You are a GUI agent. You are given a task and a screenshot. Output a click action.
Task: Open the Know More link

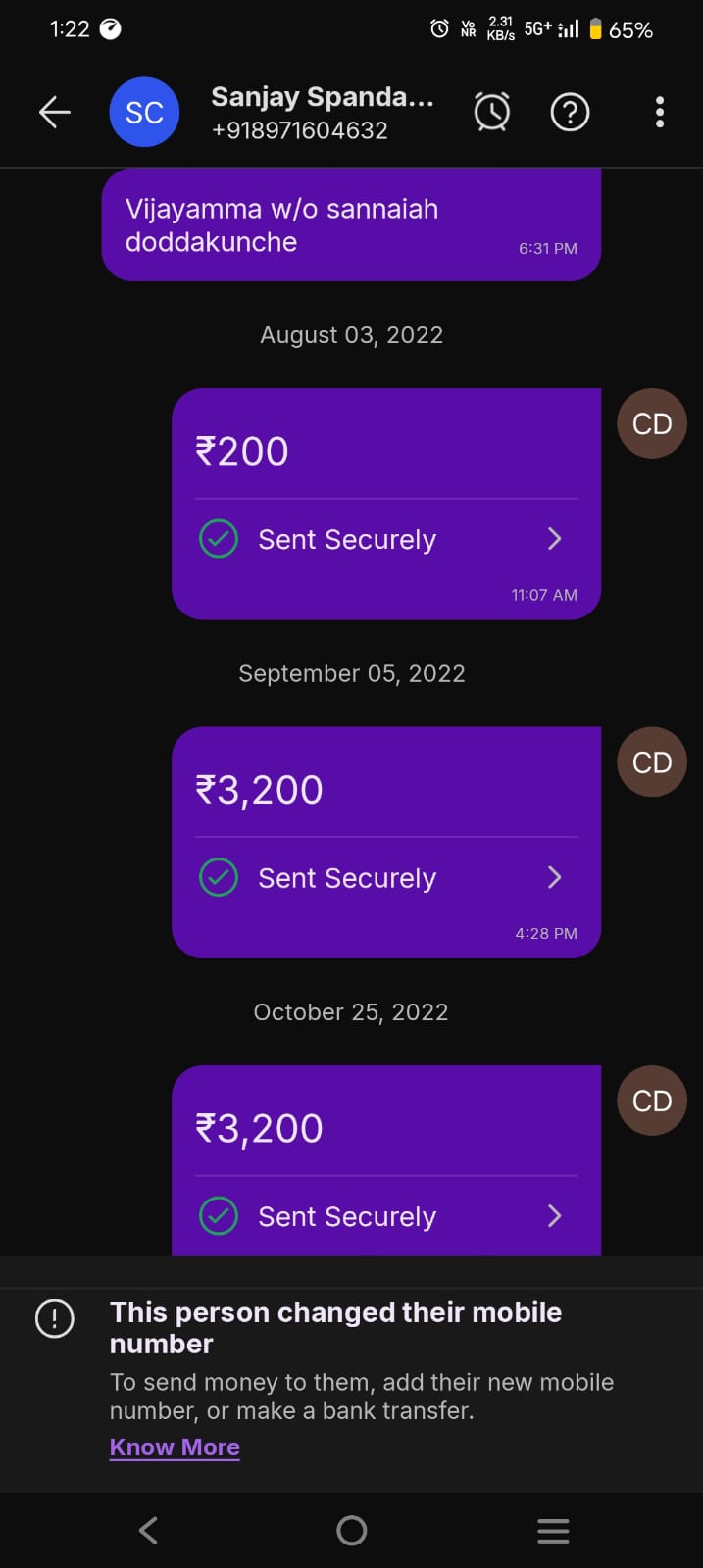pyautogui.click(x=175, y=1447)
